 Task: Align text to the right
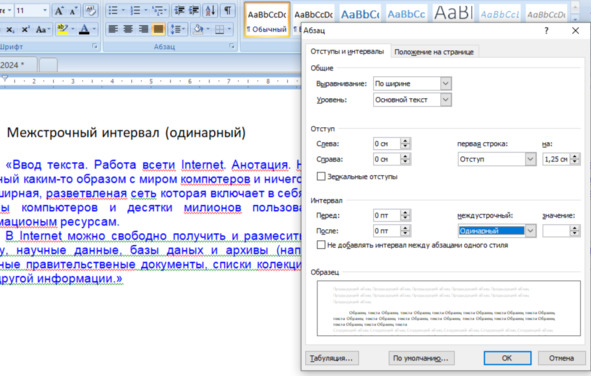[x=143, y=29]
